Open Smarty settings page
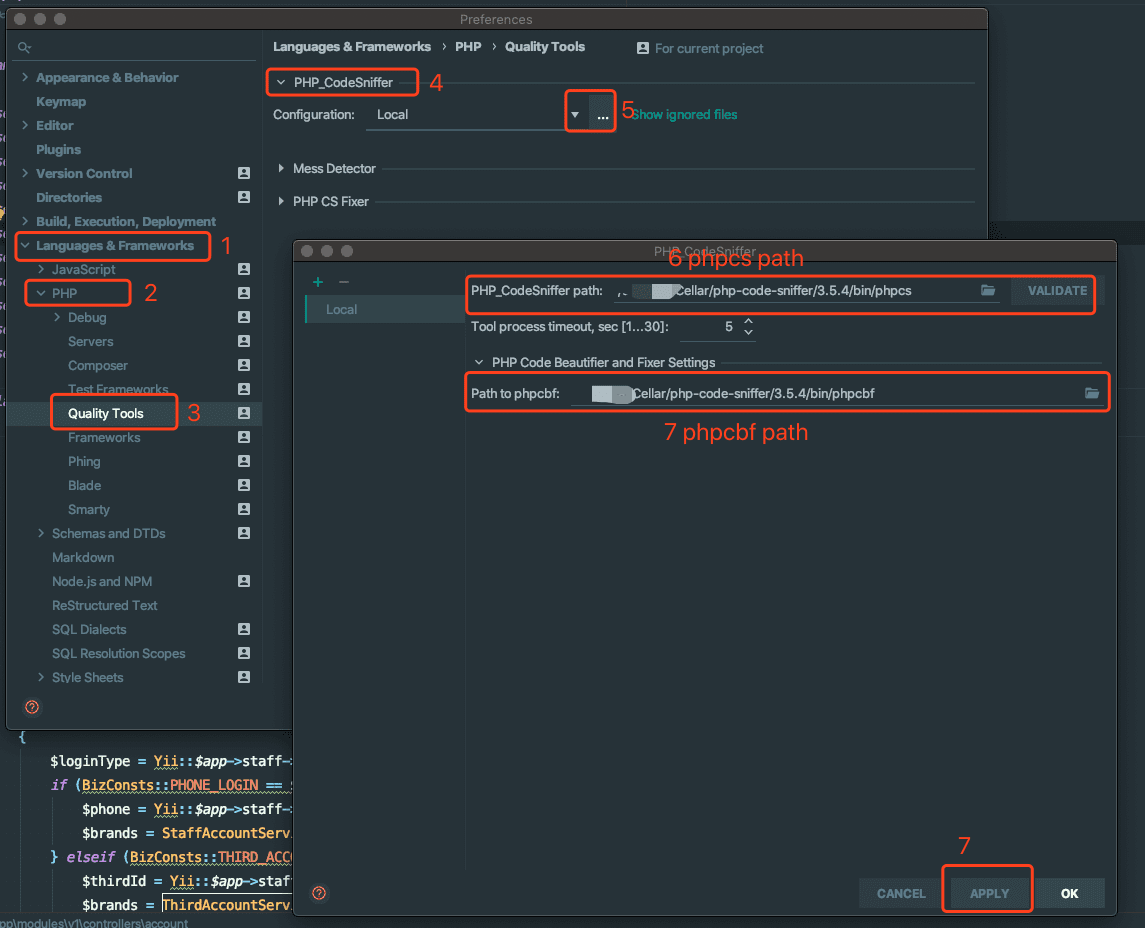Screen dimensions: 1145x928 click(x=88, y=510)
